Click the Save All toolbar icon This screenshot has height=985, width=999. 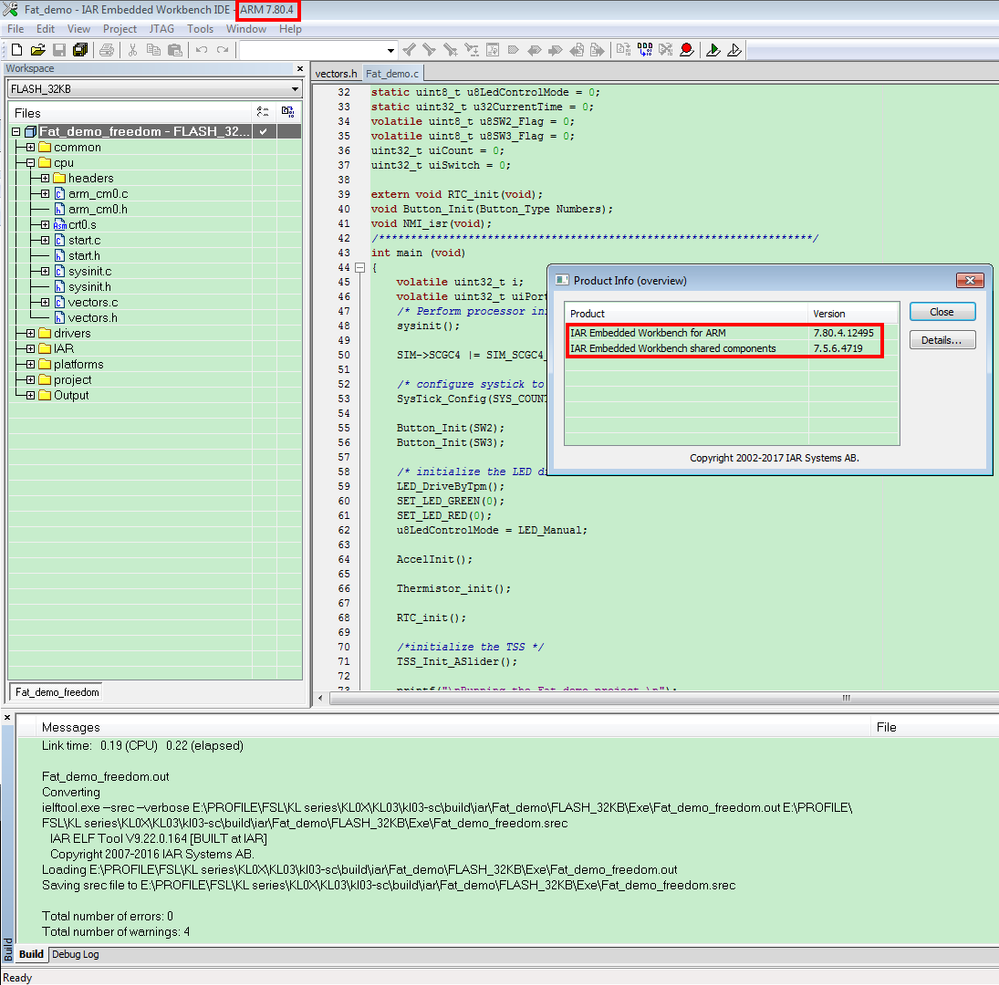(x=80, y=50)
